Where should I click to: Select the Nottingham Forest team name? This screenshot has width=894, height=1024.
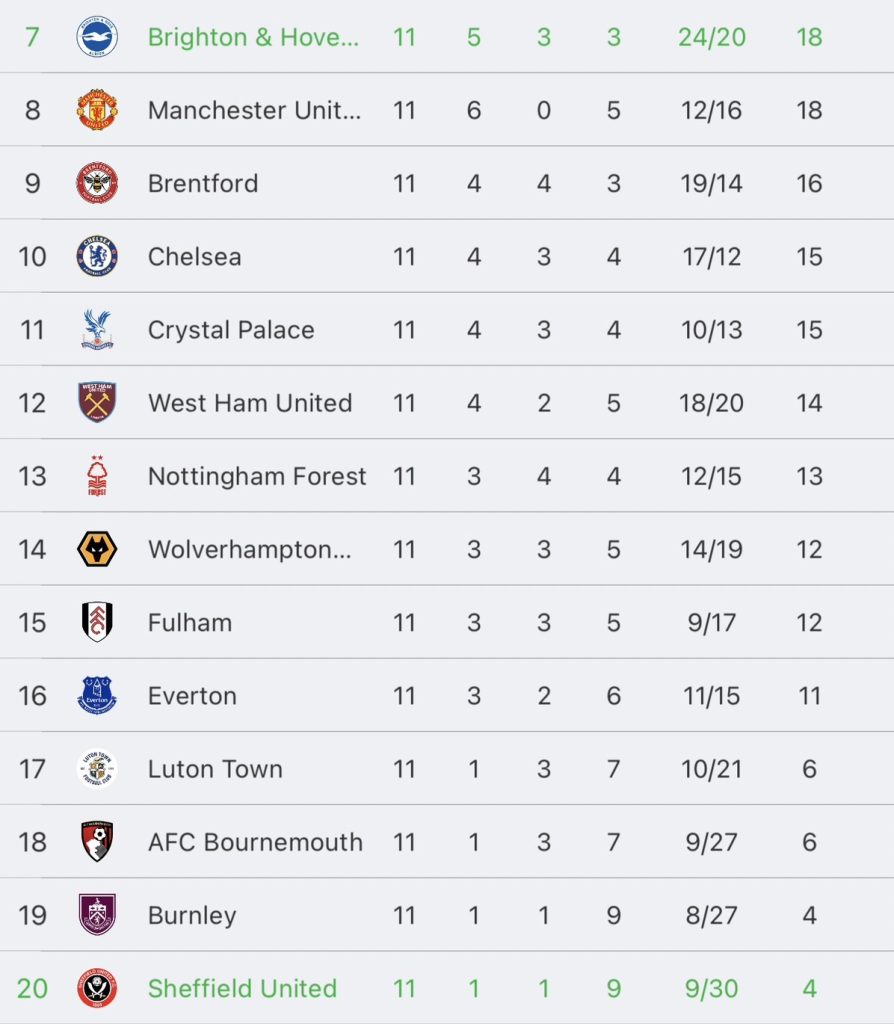tap(257, 477)
